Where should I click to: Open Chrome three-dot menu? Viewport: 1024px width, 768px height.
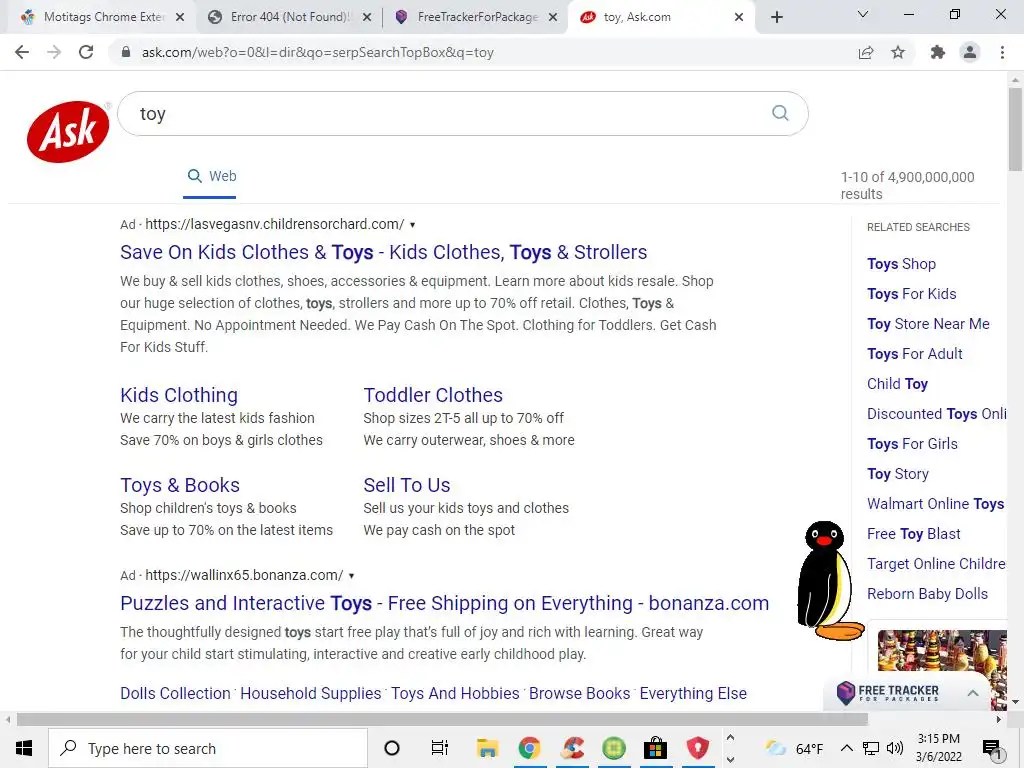tap(1002, 52)
